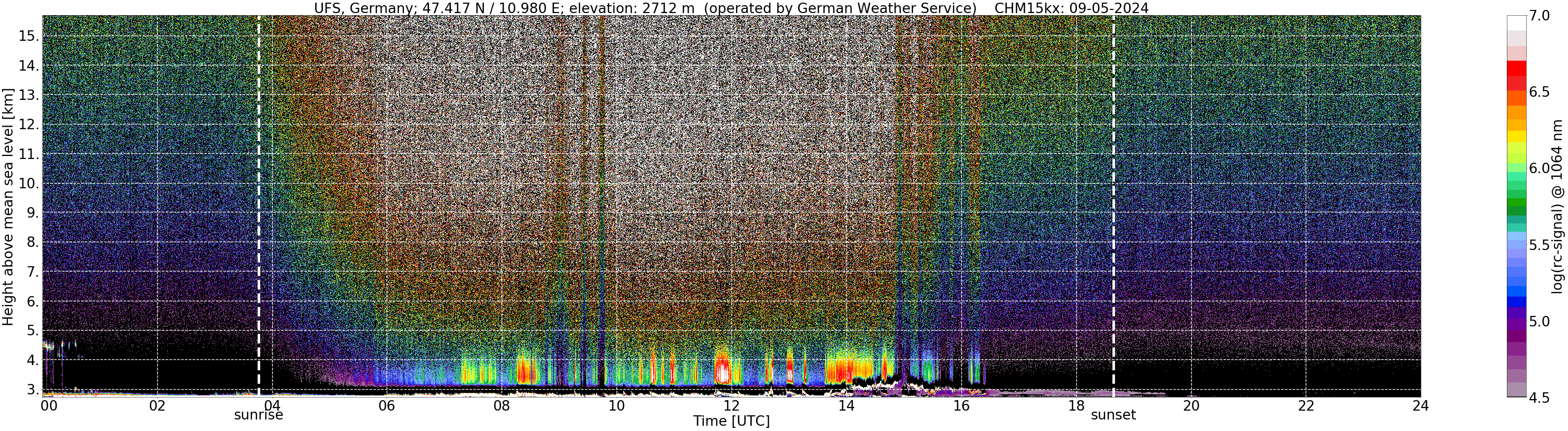Click the 'sunset' label below the axis
1568x431 pixels.
pyautogui.click(x=1113, y=415)
